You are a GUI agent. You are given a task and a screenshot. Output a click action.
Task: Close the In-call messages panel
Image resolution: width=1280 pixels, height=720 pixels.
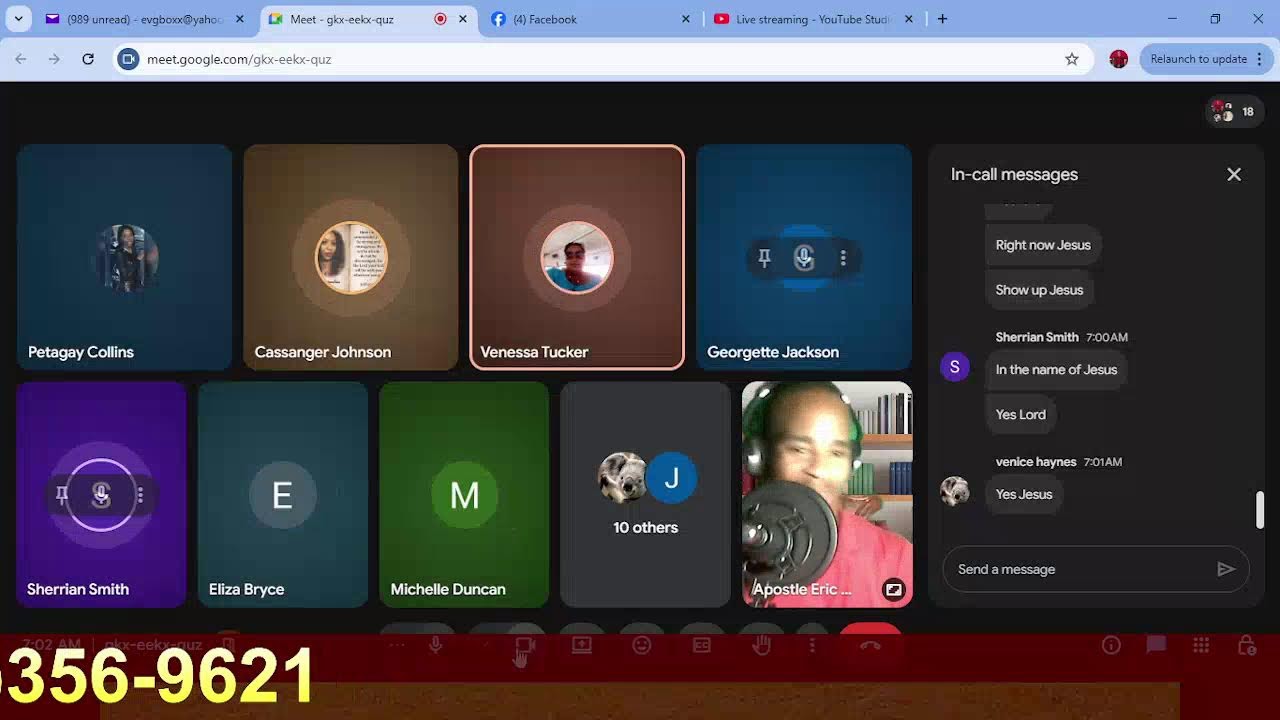click(1234, 174)
